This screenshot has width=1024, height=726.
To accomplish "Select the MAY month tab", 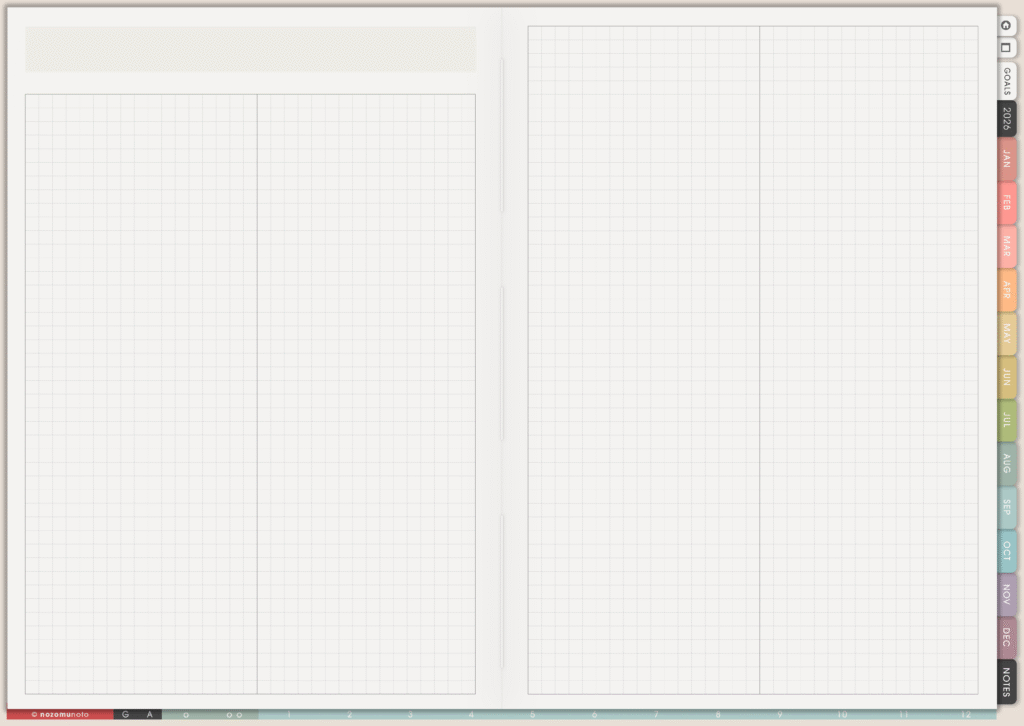I will click(x=1006, y=333).
